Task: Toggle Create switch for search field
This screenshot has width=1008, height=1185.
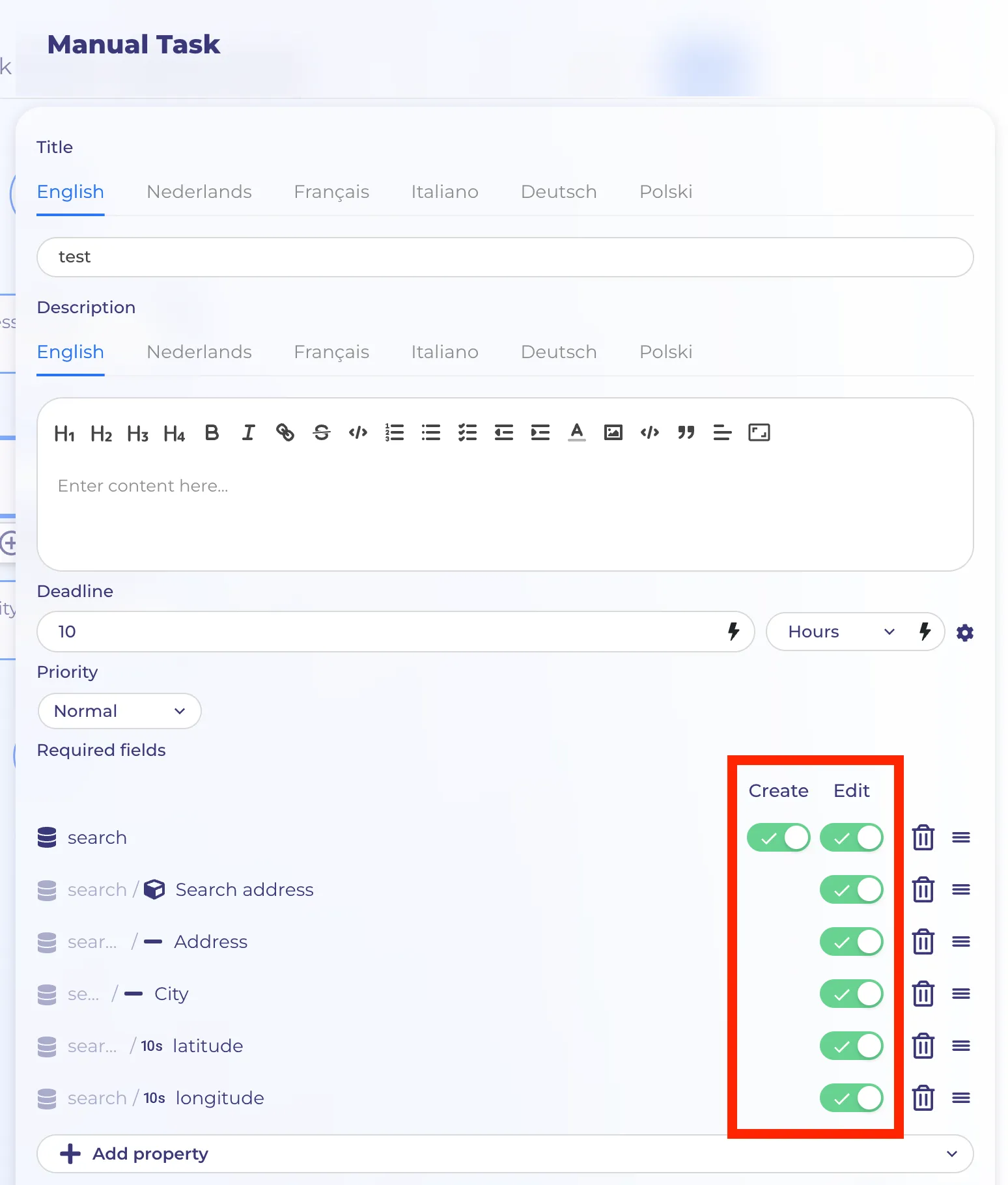Action: [779, 837]
